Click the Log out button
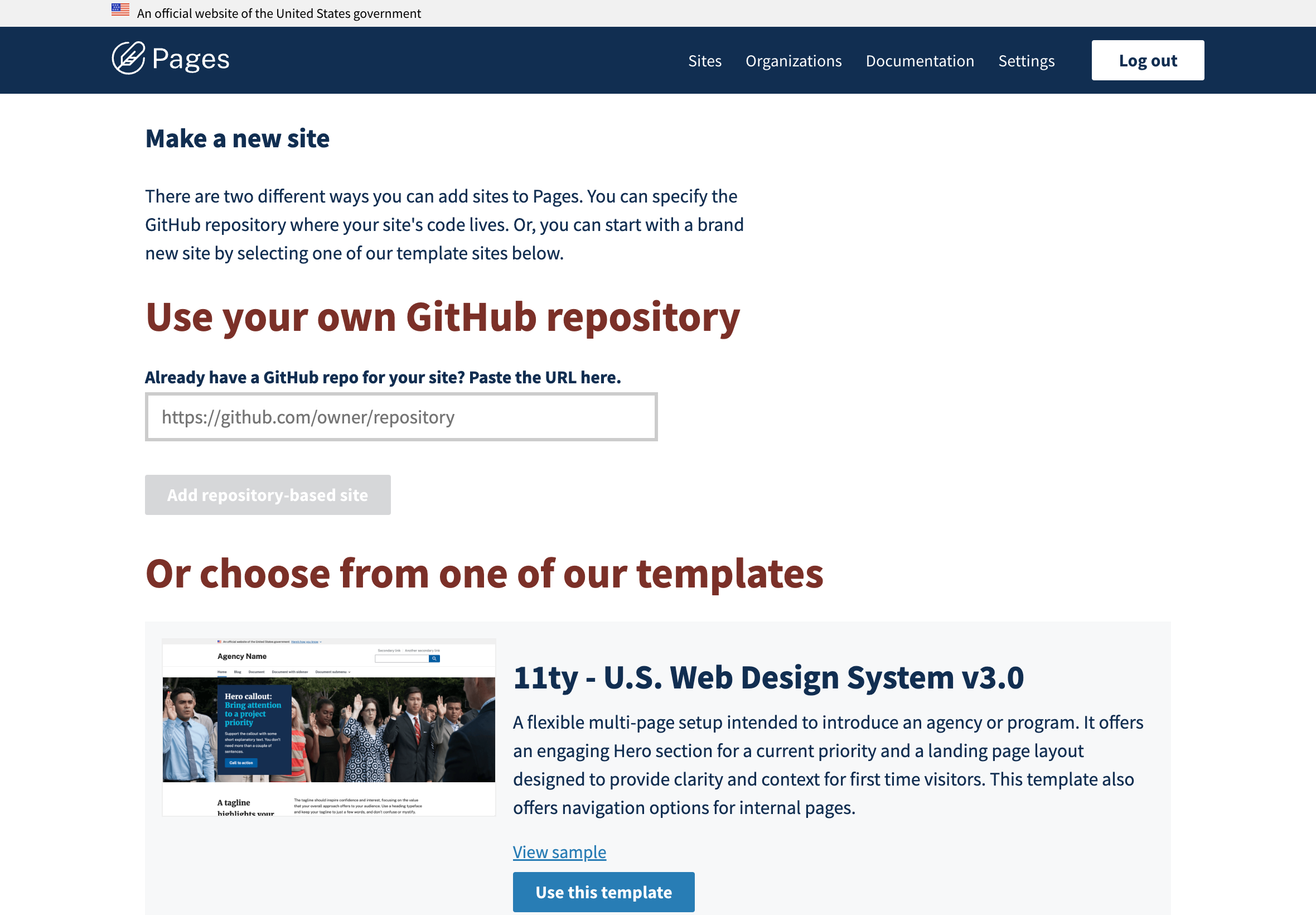 point(1148,60)
